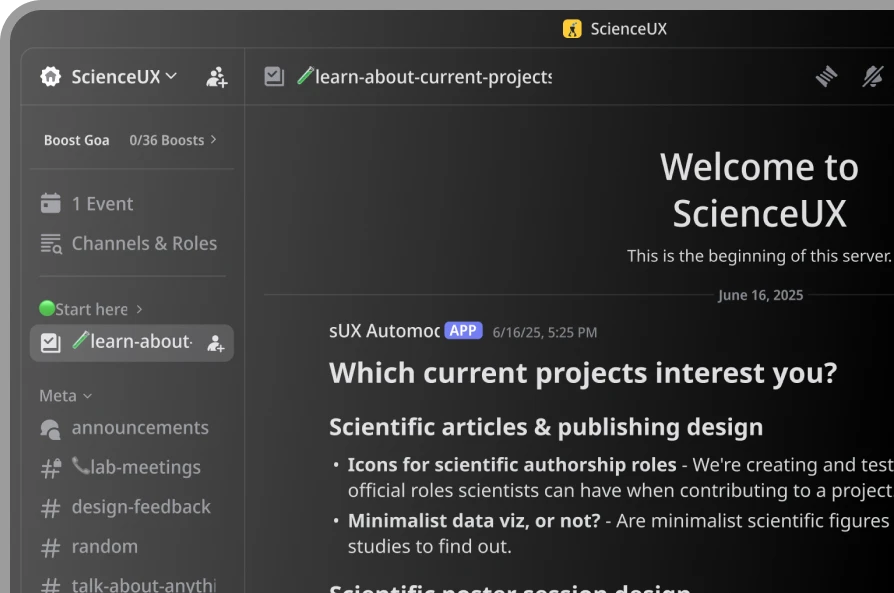The height and width of the screenshot is (593, 894).
Task: Click the ScienceUX server flower icon
Action: (x=51, y=76)
